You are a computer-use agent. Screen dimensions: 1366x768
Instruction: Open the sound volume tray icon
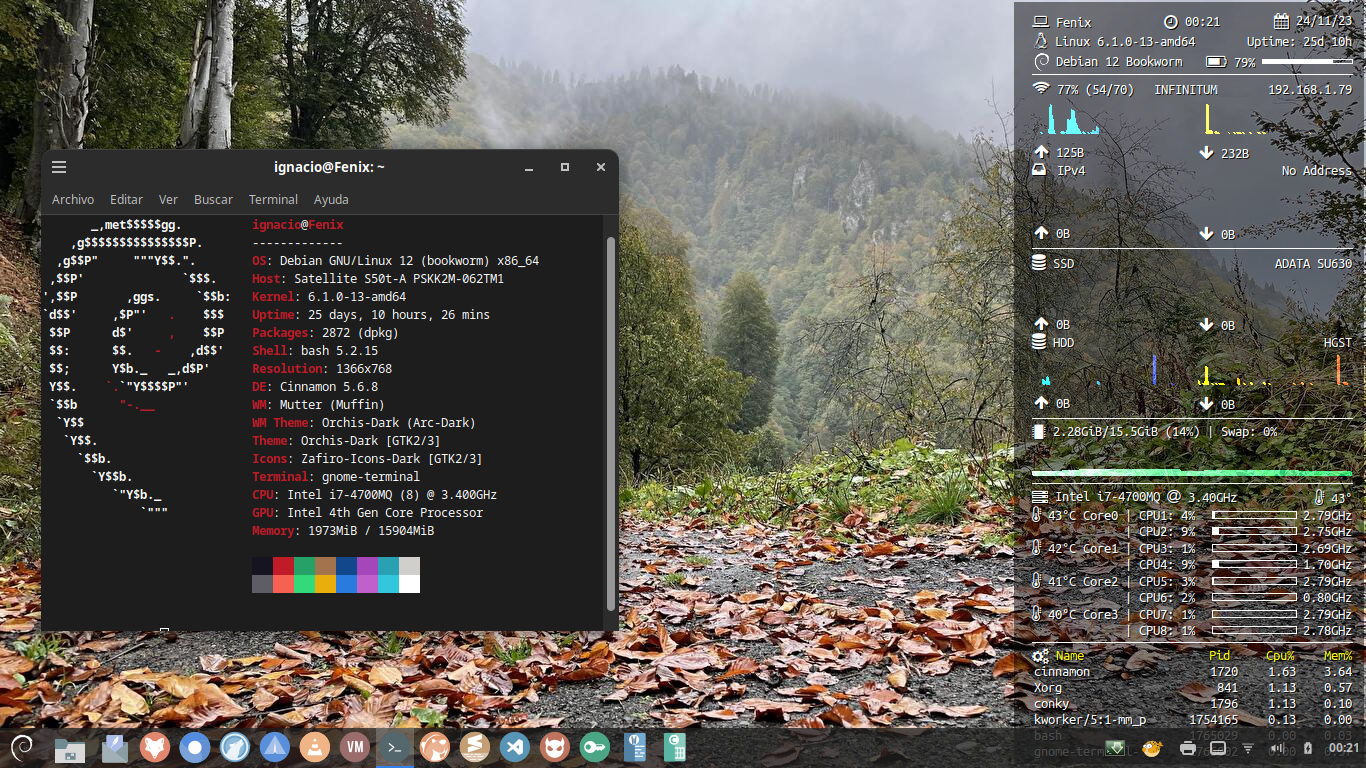pos(1277,748)
